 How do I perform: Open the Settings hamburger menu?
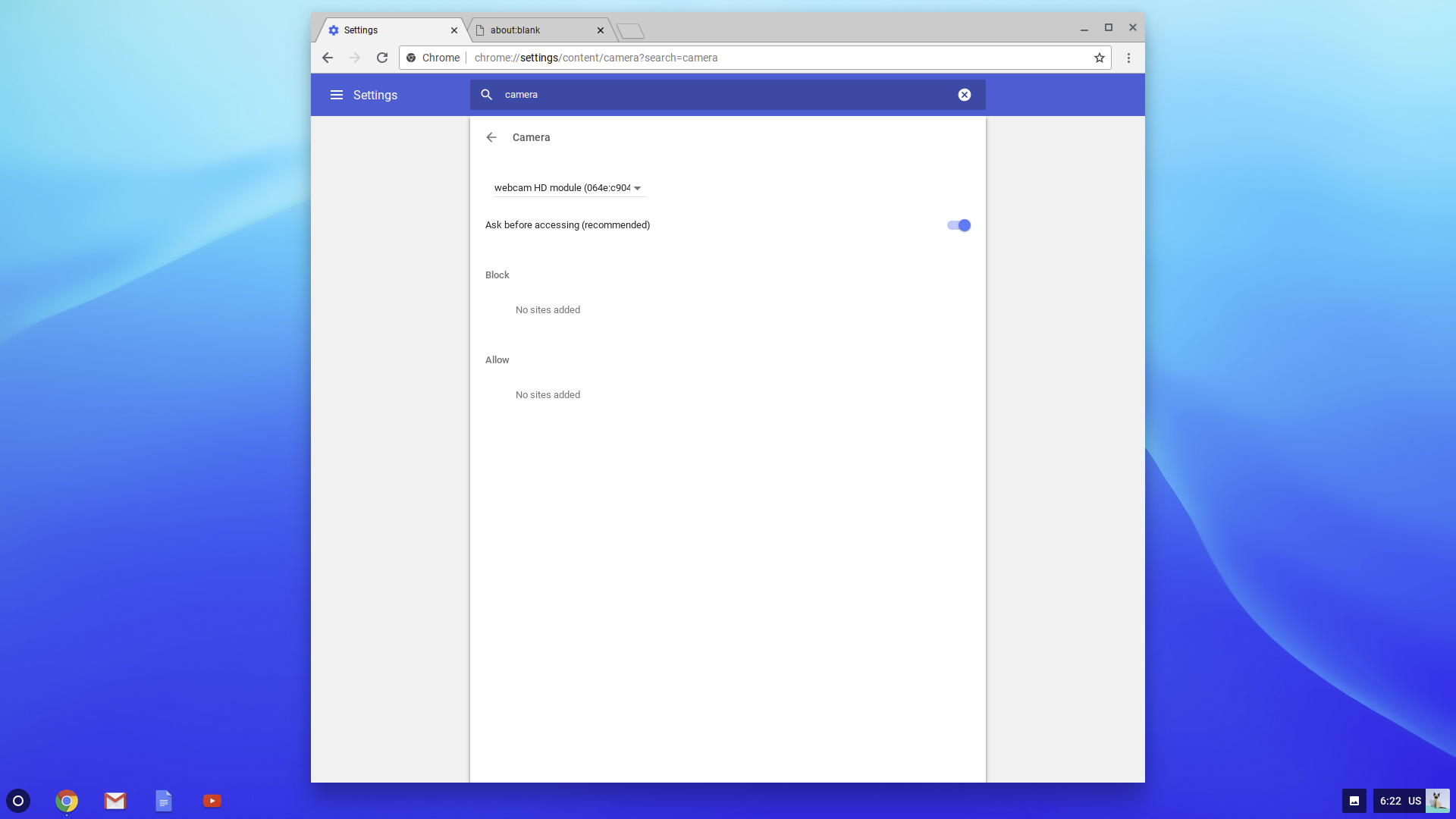pos(337,95)
